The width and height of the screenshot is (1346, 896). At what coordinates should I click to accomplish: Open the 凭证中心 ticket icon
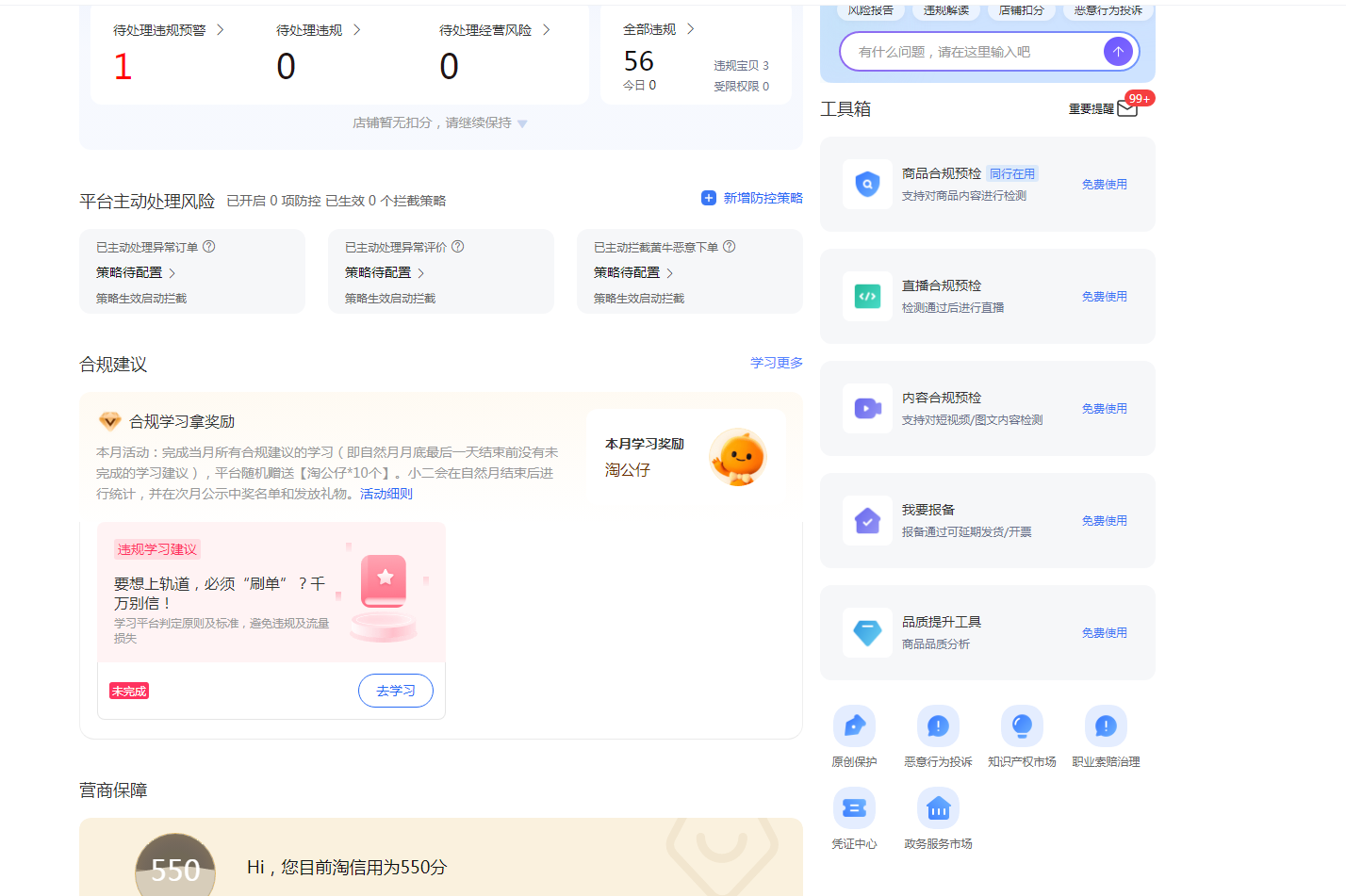click(x=854, y=808)
